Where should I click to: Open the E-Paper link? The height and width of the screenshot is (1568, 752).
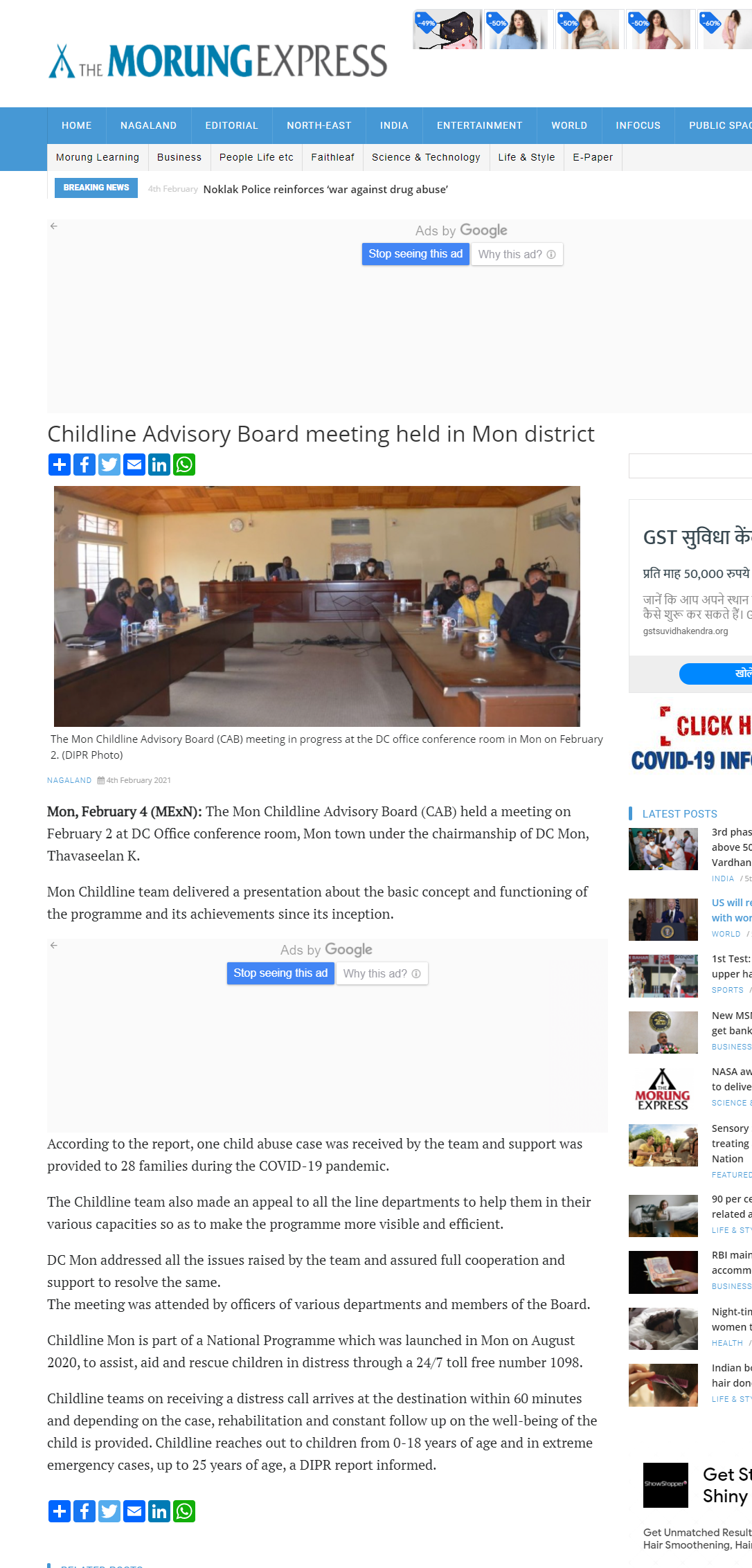click(x=593, y=157)
